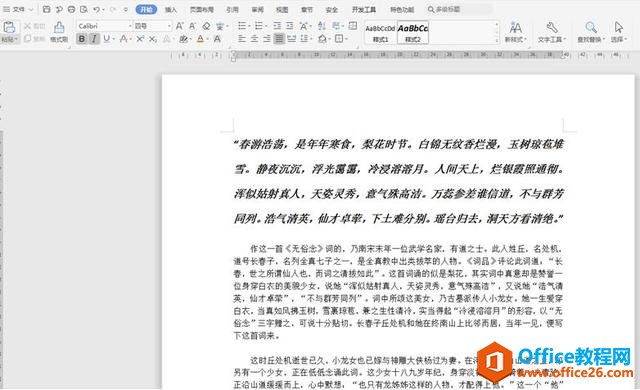Toggle Bold formatting off

click(82, 39)
